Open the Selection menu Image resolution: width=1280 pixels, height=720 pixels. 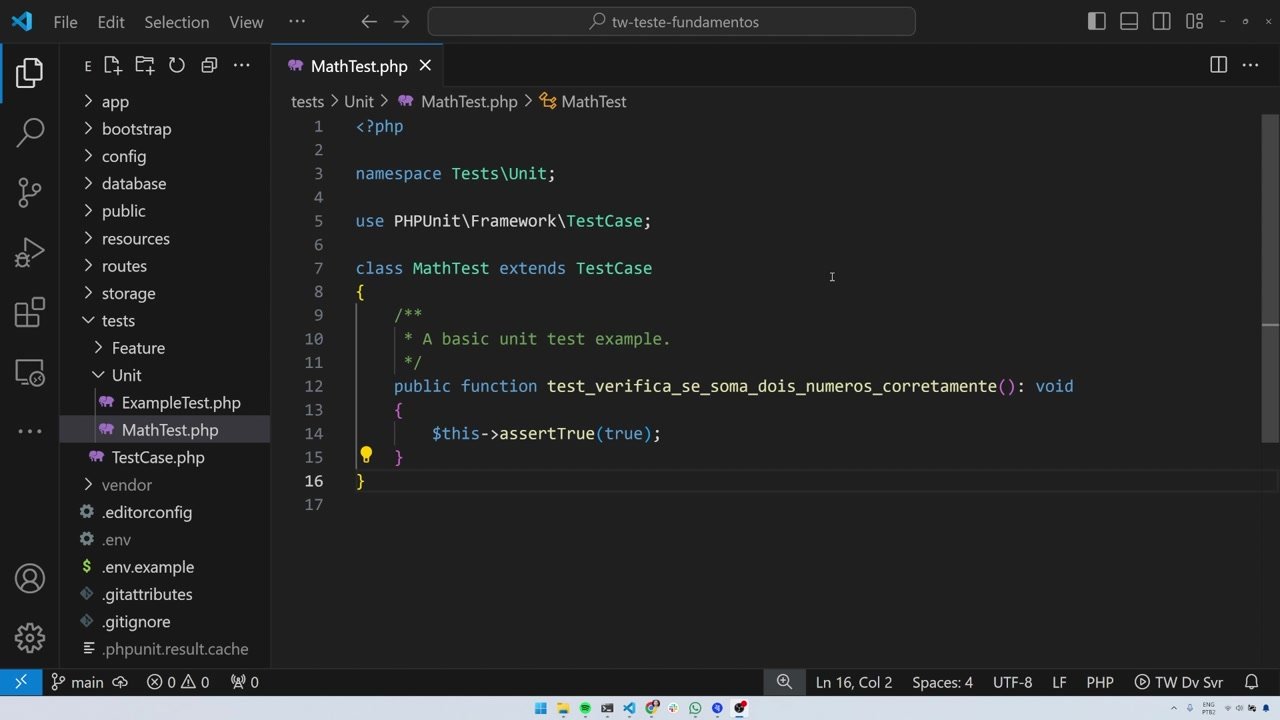point(176,22)
